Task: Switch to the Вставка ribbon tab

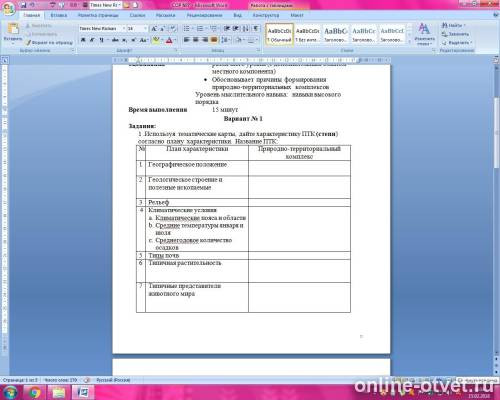Action: coord(59,15)
